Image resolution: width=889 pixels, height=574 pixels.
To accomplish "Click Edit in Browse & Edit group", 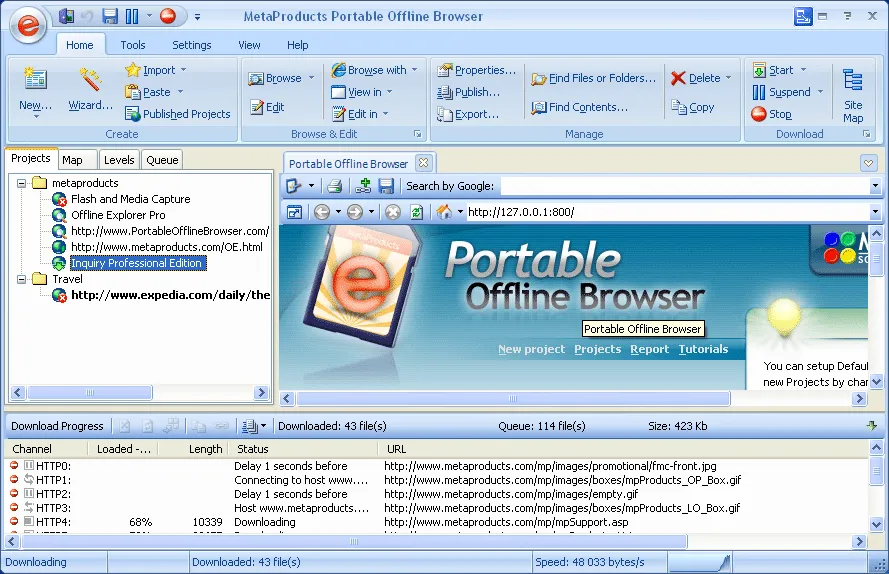I will point(267,107).
